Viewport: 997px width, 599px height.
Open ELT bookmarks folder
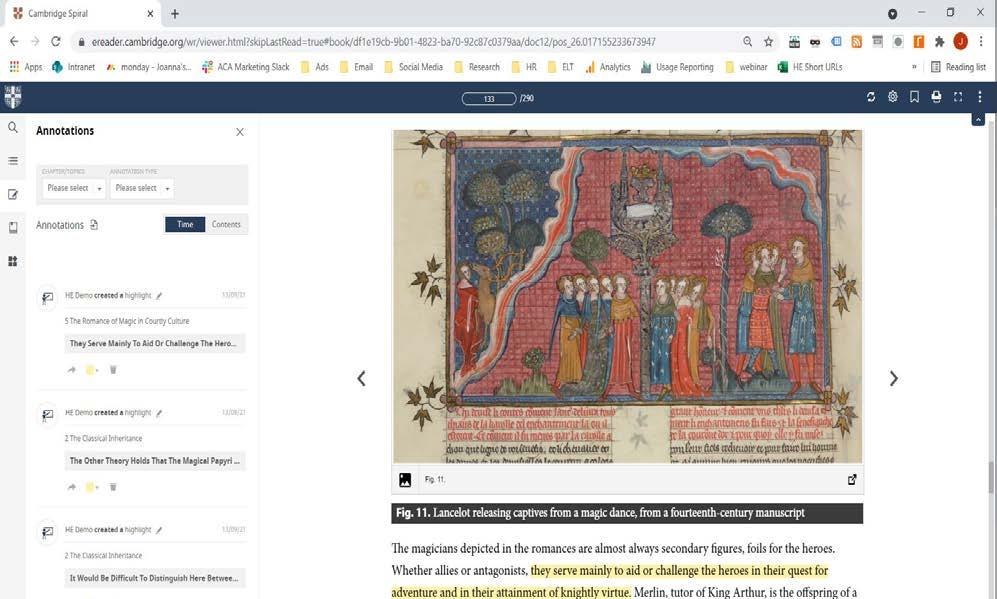click(x=560, y=67)
